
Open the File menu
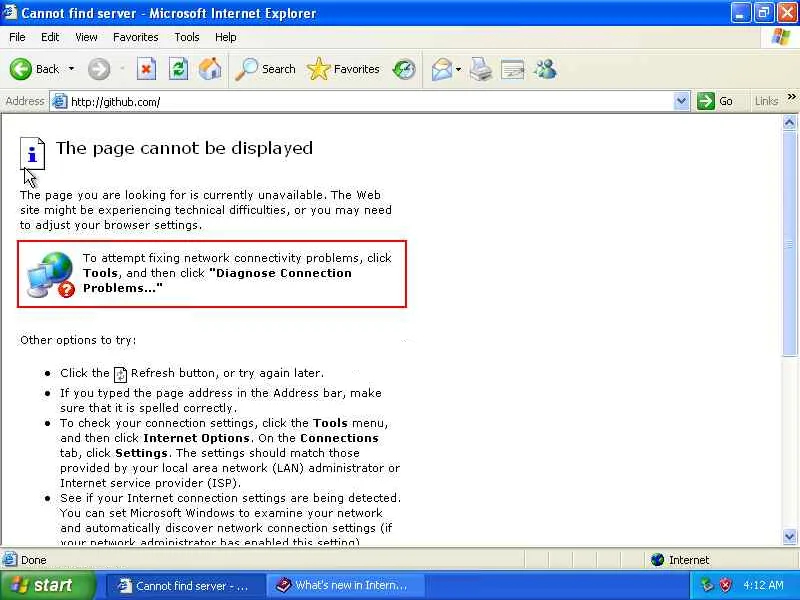17,37
